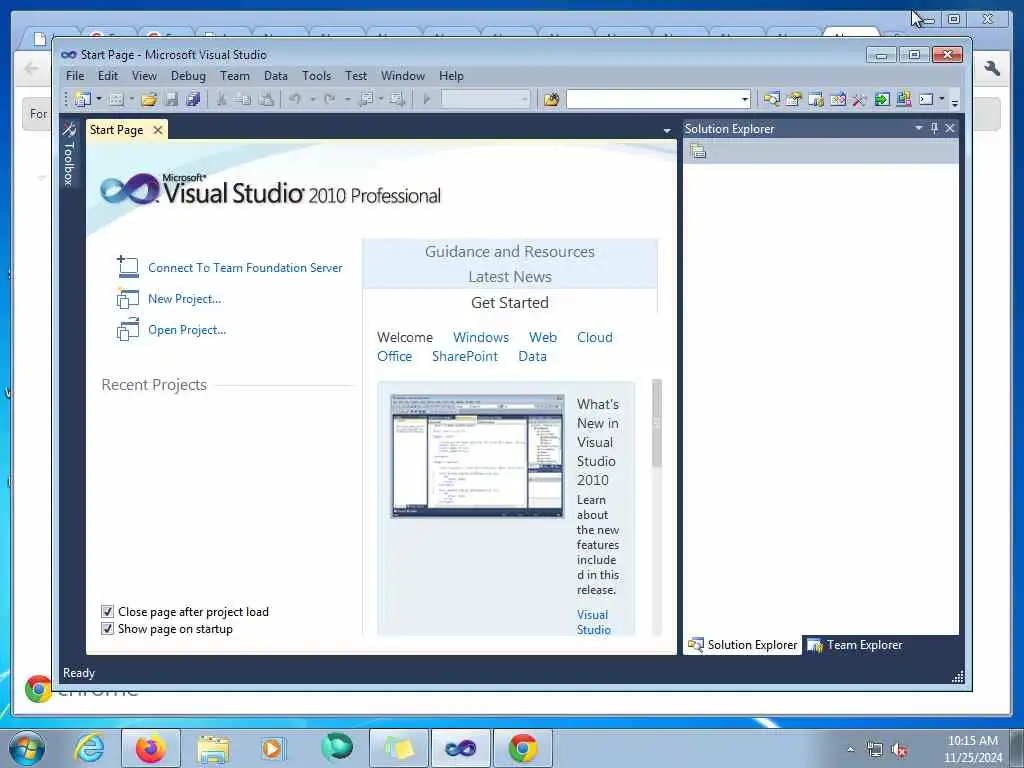Close the Start Page tab
The width and height of the screenshot is (1024, 768).
click(157, 130)
